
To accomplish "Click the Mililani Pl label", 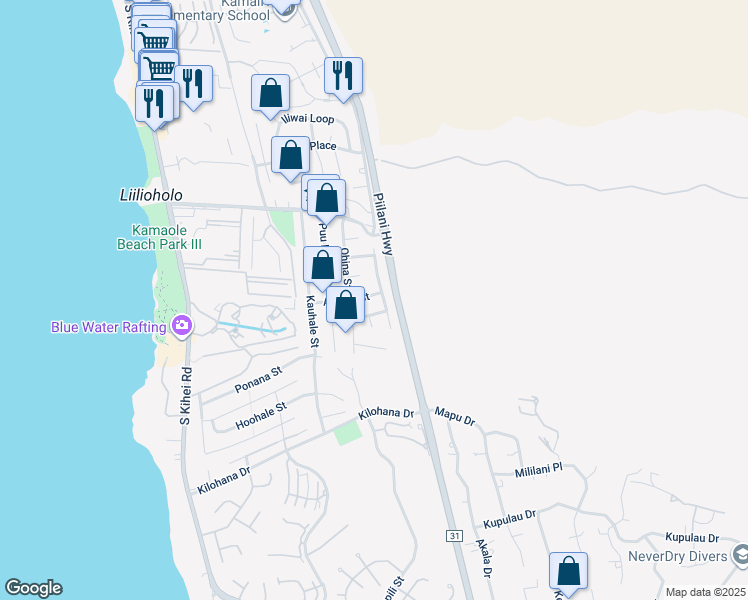I will coord(539,470).
